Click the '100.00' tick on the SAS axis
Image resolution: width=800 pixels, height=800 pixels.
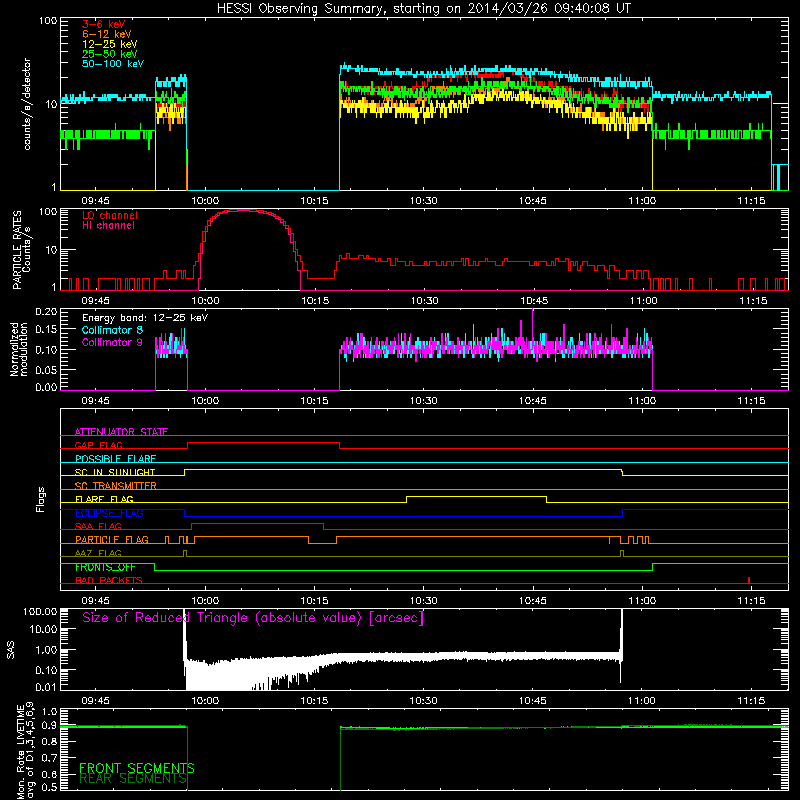[x=40, y=611]
